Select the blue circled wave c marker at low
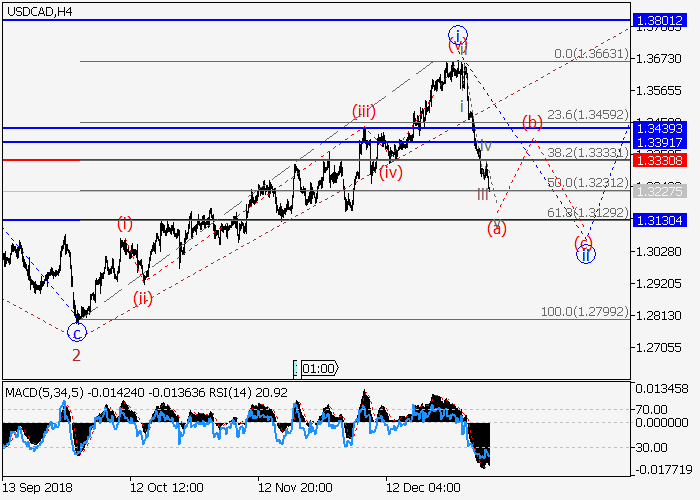The height and width of the screenshot is (500, 700). (x=77, y=332)
